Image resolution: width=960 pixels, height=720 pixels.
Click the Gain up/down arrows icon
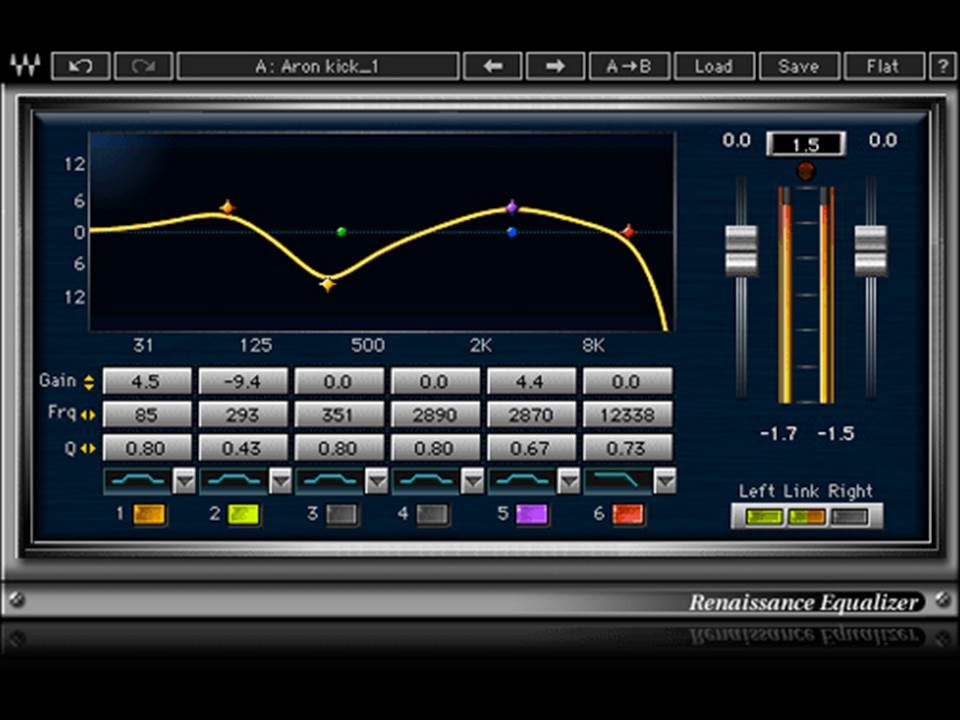(89, 382)
